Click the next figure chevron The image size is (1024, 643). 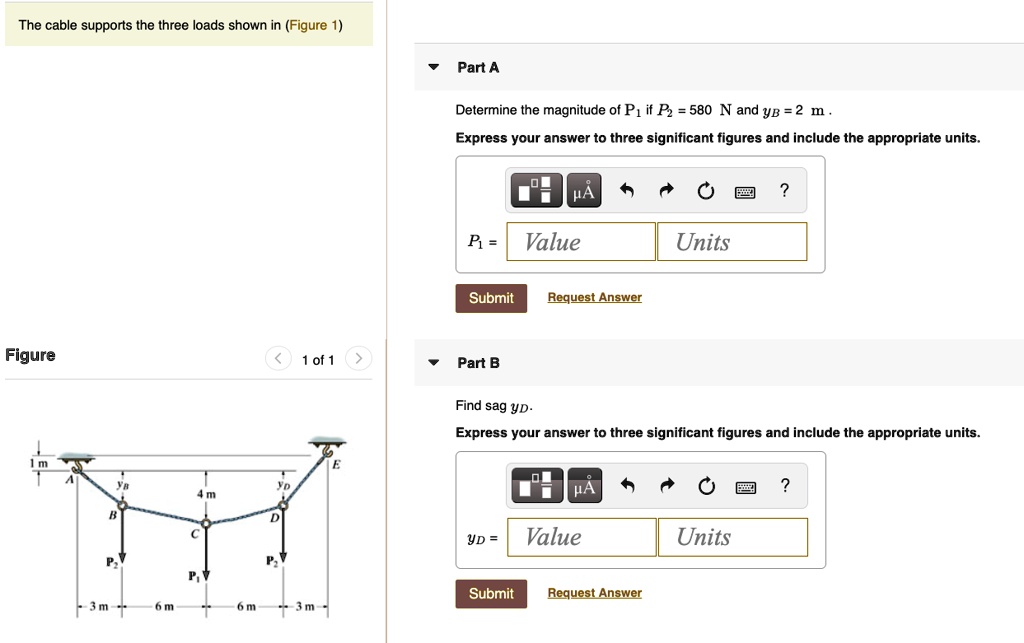(358, 357)
